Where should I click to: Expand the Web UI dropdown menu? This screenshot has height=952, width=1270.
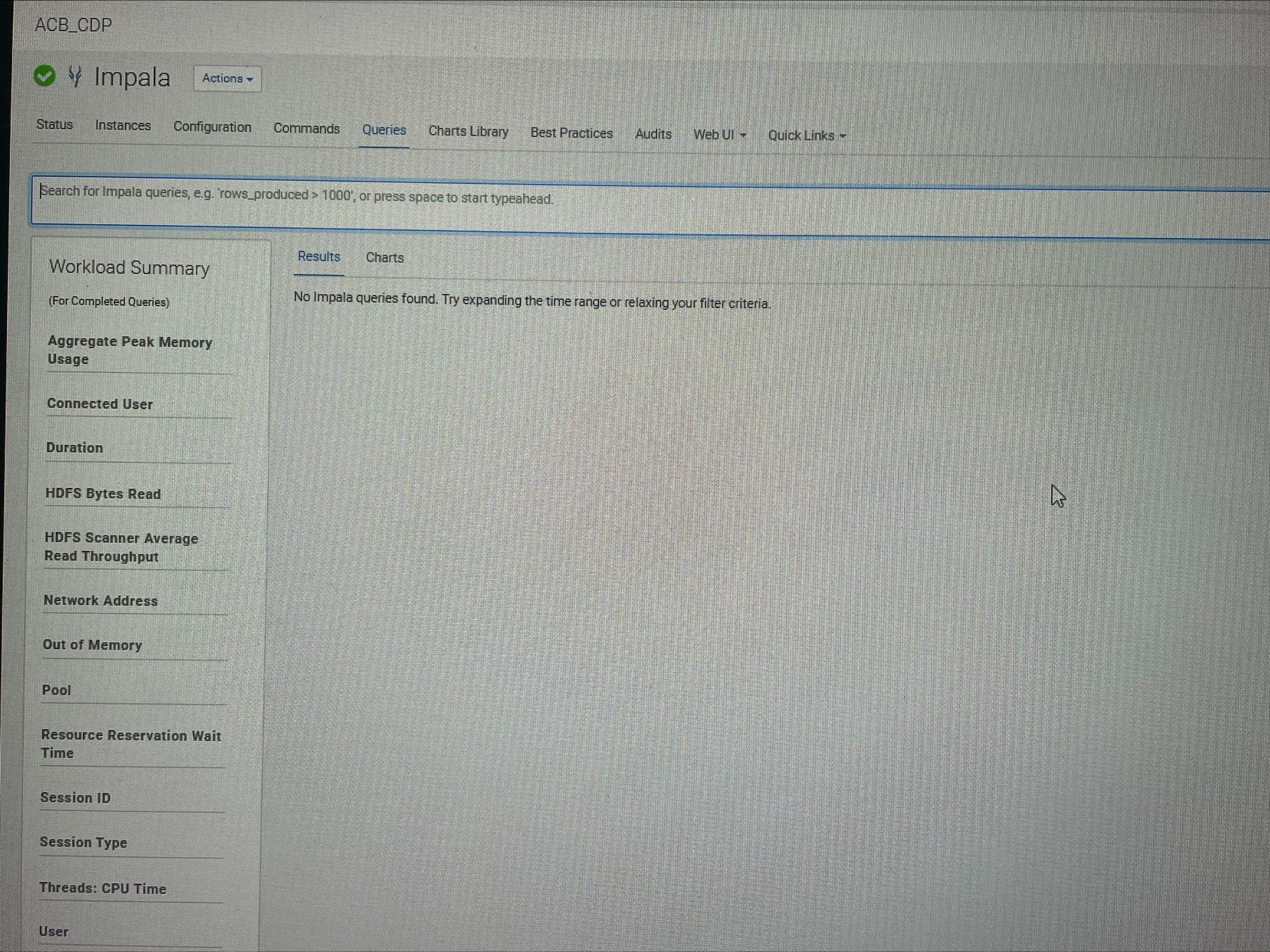click(719, 134)
